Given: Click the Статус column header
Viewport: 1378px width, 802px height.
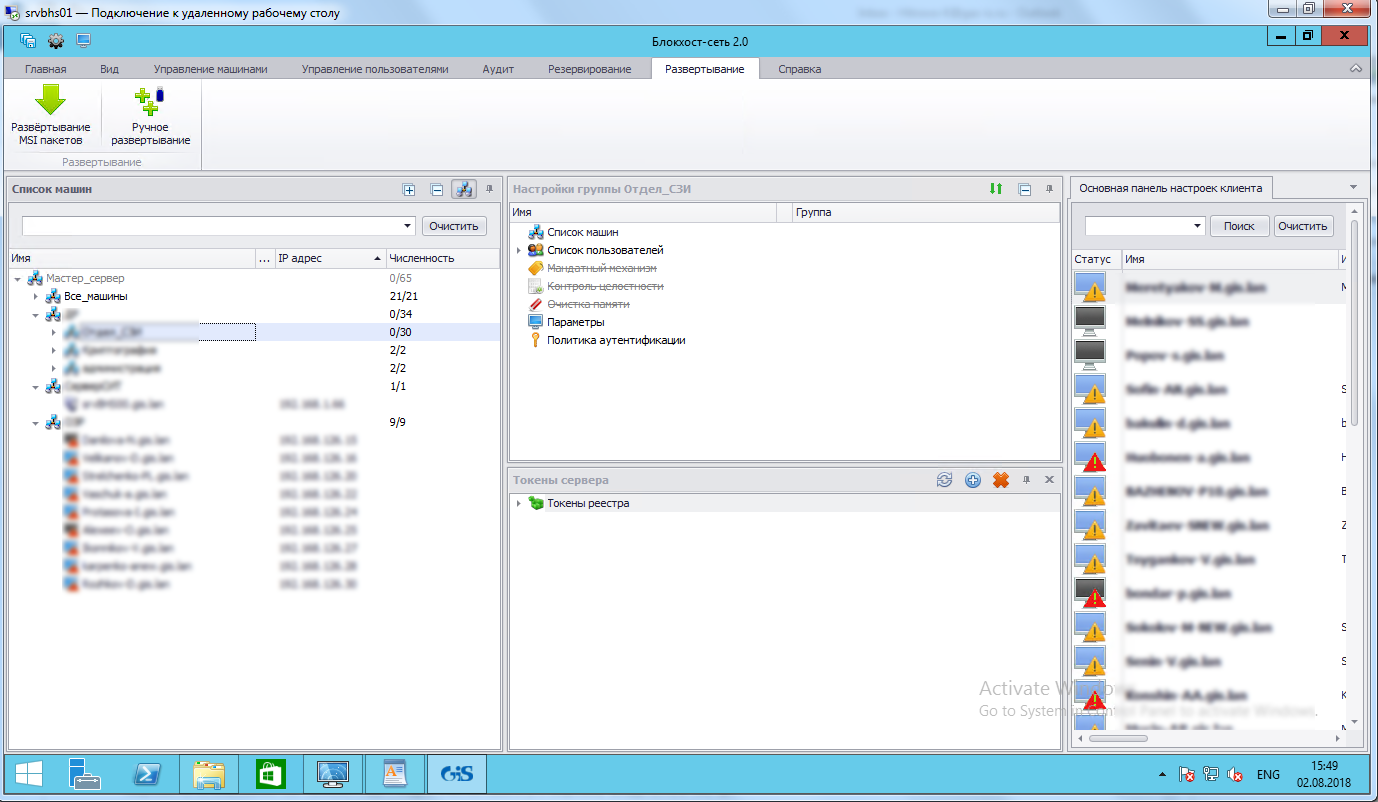Looking at the screenshot, I should coord(1096,259).
